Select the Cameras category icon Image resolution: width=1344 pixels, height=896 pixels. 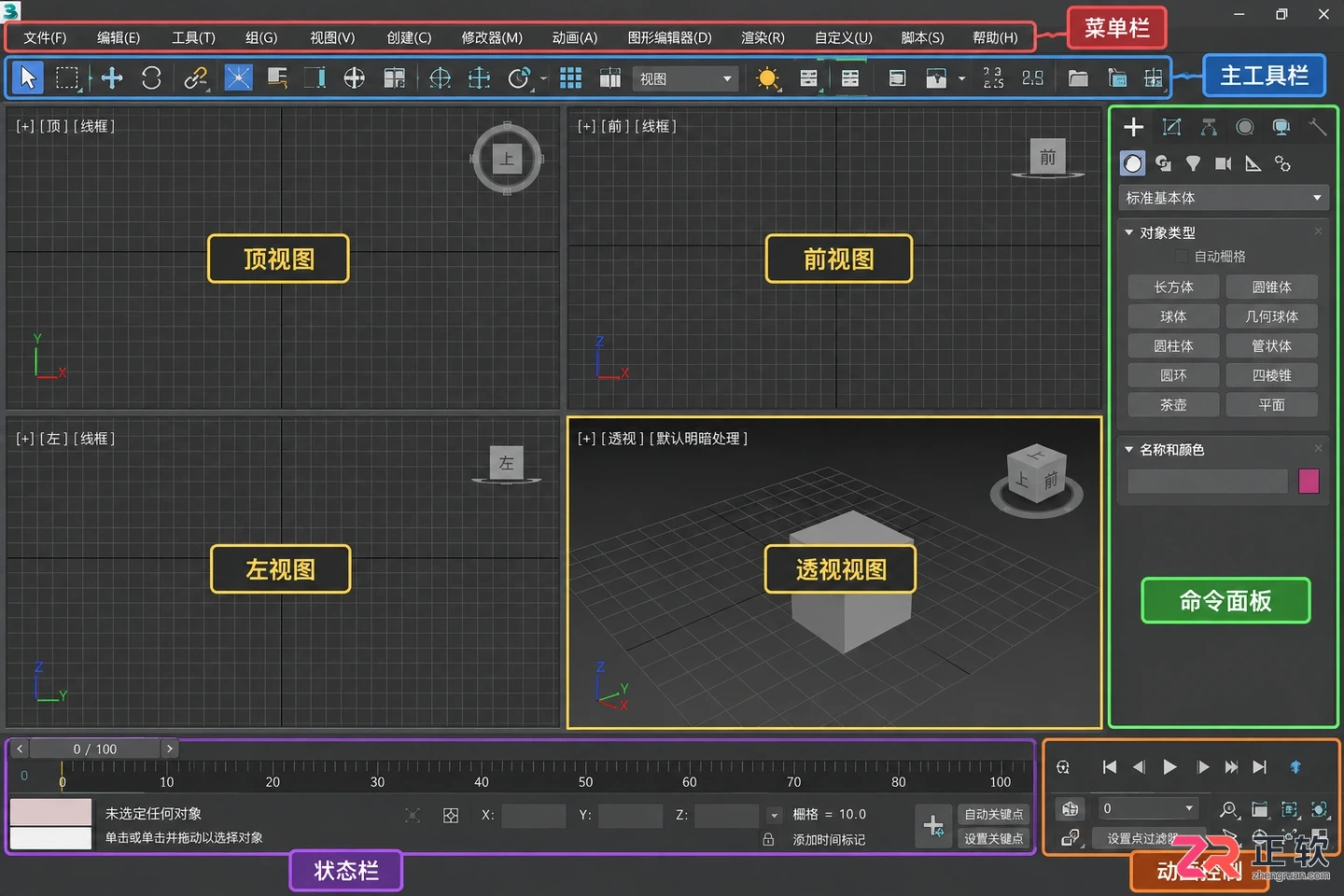click(1223, 163)
